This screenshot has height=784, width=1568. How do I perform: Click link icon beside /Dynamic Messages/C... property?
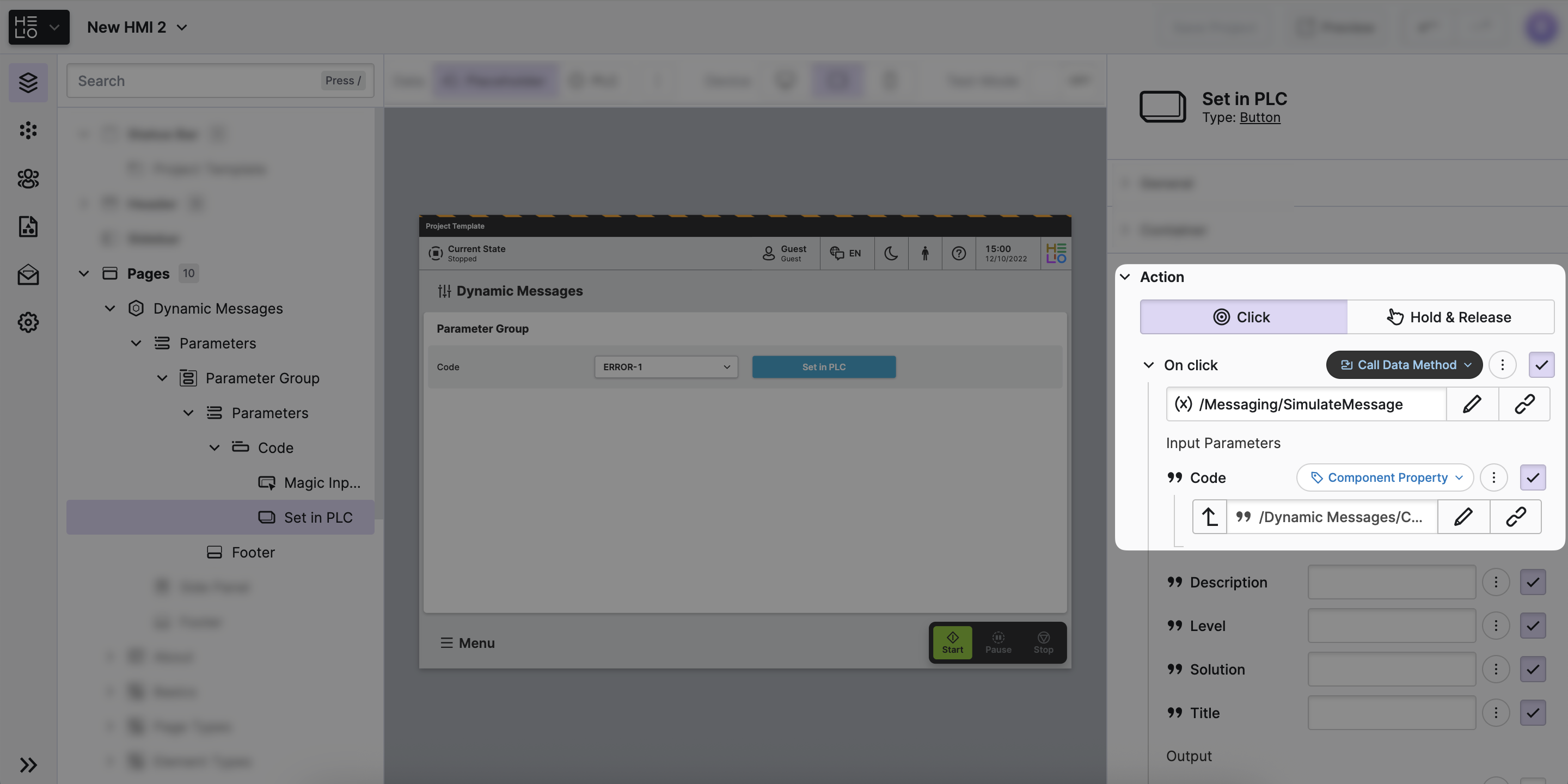pos(1516,517)
